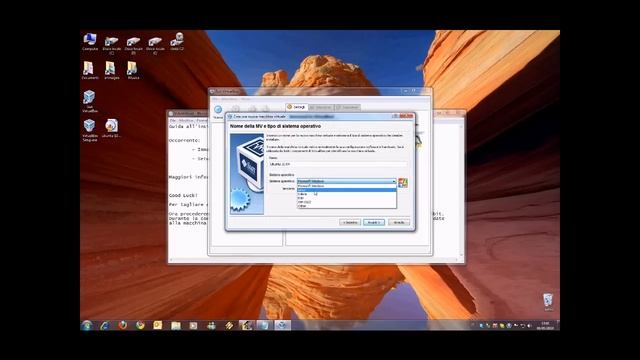640x360 pixels.
Task: Open the Musica folder shortcut on desktop
Action: point(133,70)
